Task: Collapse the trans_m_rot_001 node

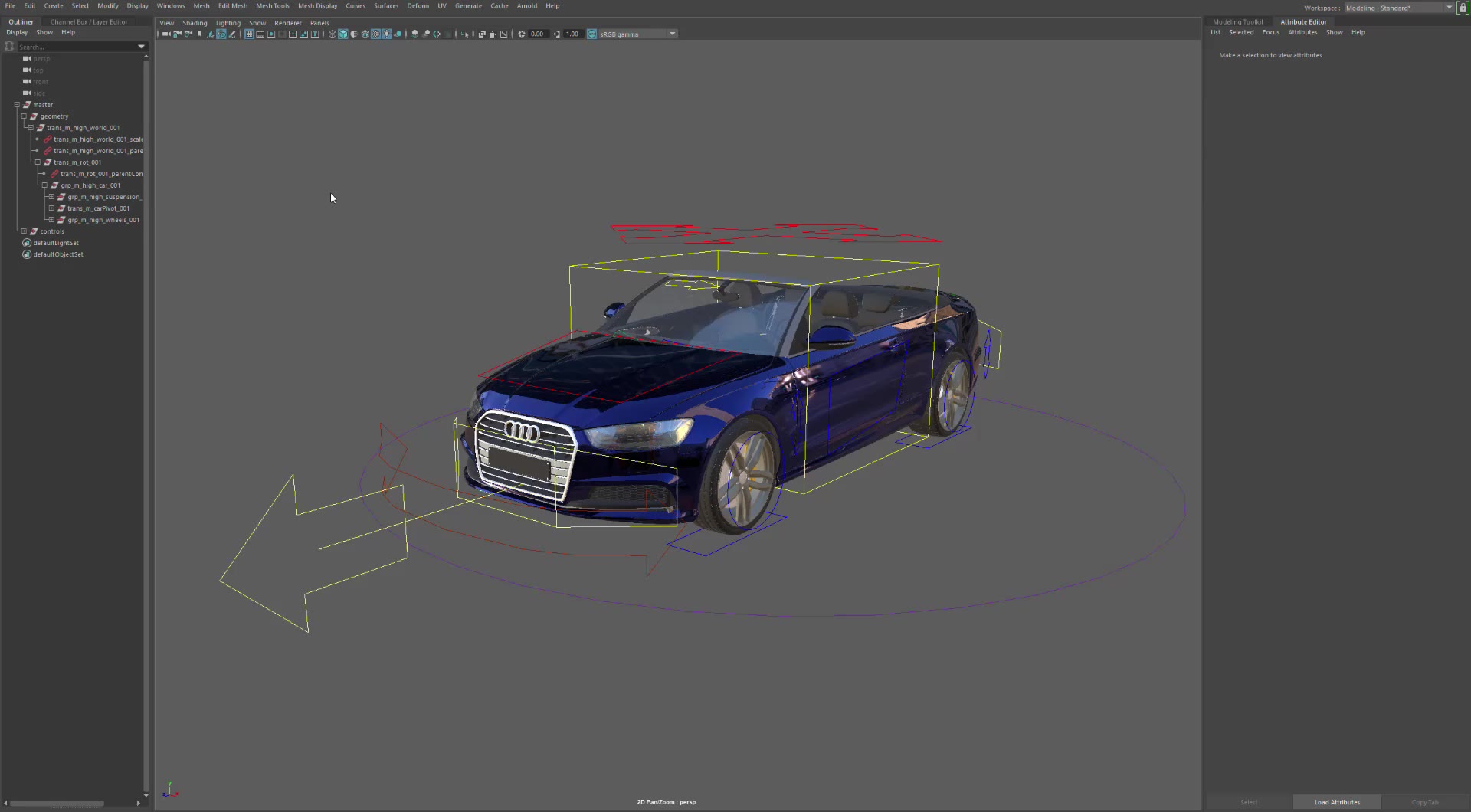Action: (x=38, y=162)
